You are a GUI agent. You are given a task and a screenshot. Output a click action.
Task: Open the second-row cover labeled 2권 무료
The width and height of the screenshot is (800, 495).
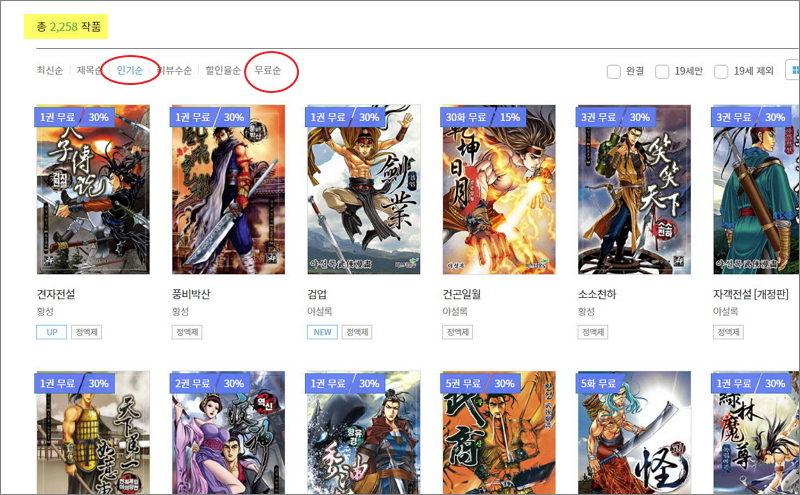tap(228, 433)
